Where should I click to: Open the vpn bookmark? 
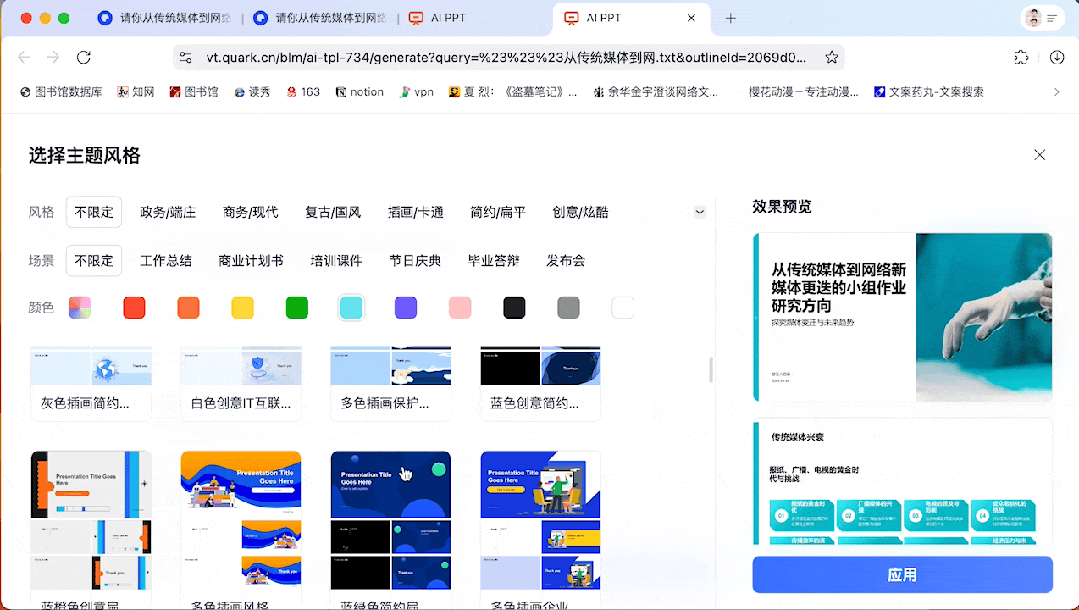click(417, 91)
